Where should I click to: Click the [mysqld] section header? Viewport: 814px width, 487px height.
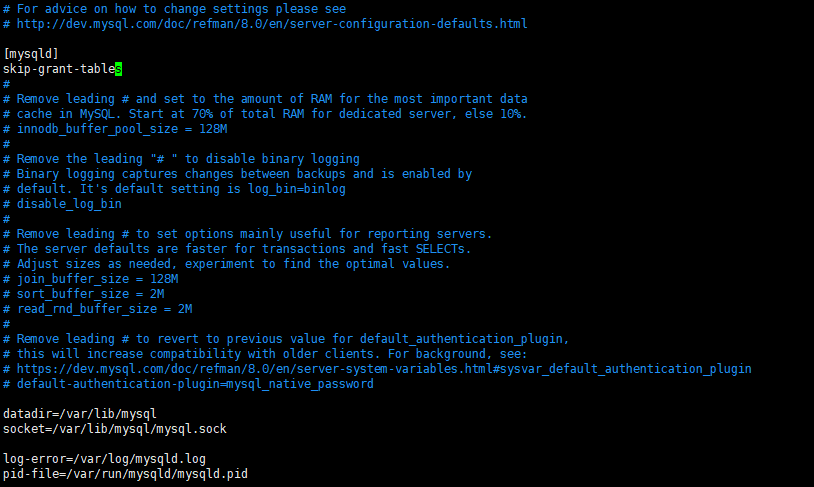pyautogui.click(x=31, y=54)
